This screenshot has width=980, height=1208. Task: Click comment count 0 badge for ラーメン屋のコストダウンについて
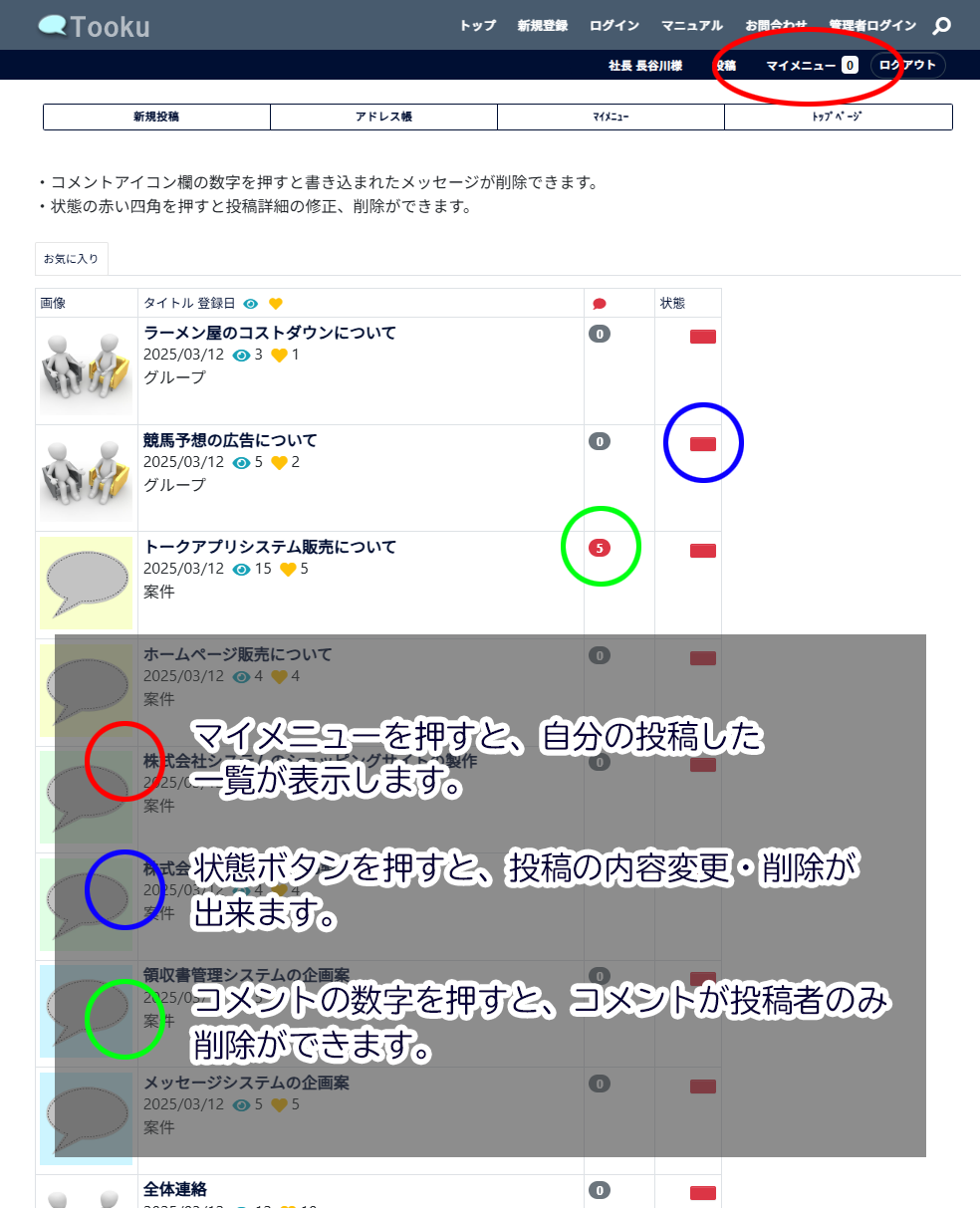coord(600,334)
